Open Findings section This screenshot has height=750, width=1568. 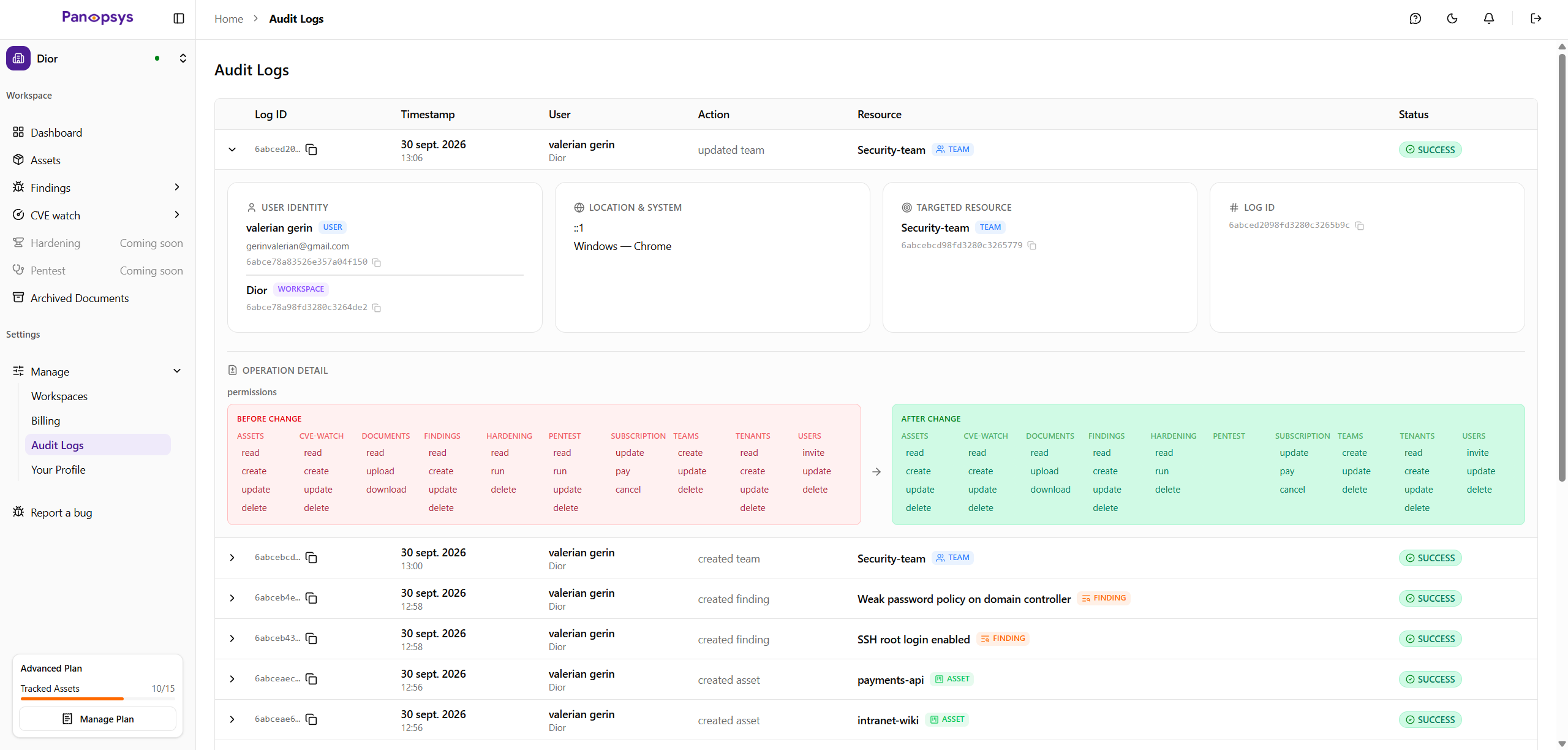(50, 187)
